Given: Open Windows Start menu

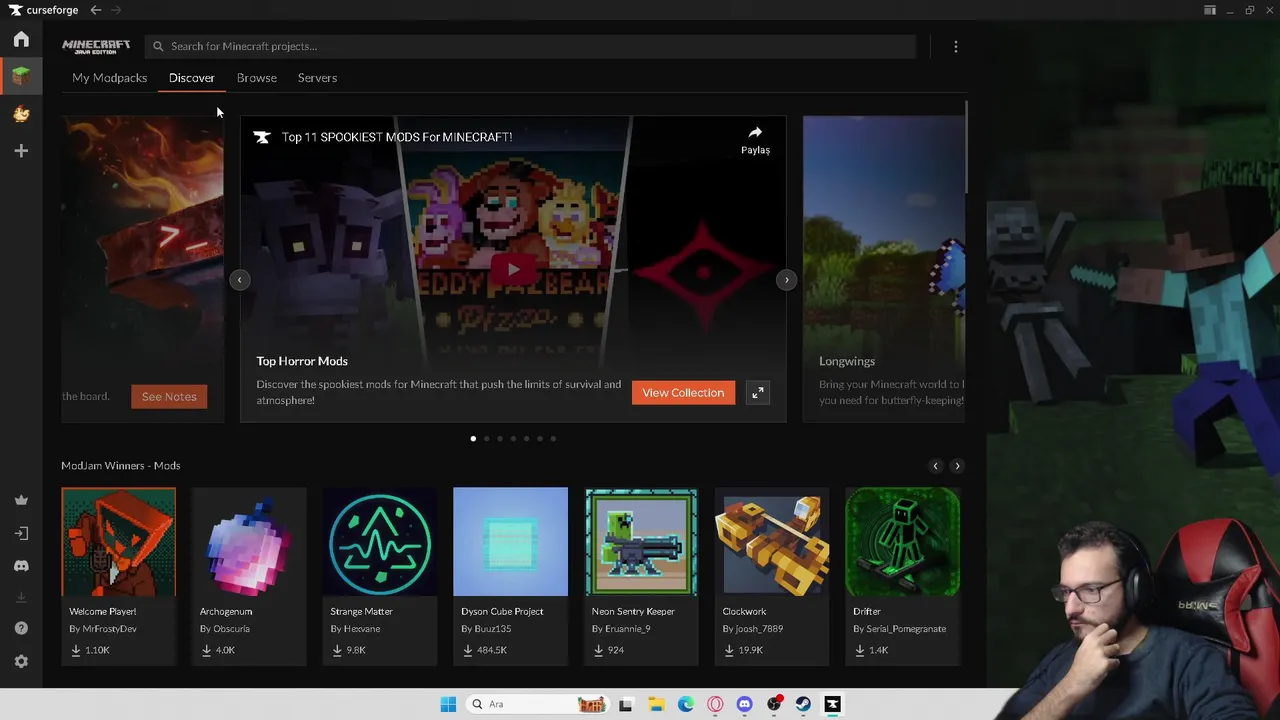Looking at the screenshot, I should pyautogui.click(x=448, y=704).
